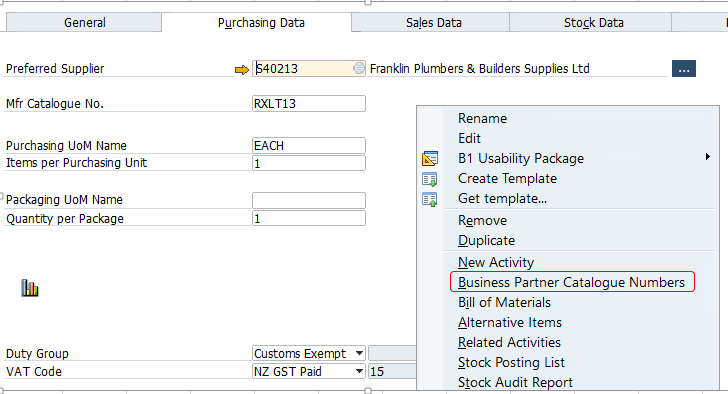This screenshot has width=728, height=394.
Task: Choose Remove from the context menu
Action: 482,220
